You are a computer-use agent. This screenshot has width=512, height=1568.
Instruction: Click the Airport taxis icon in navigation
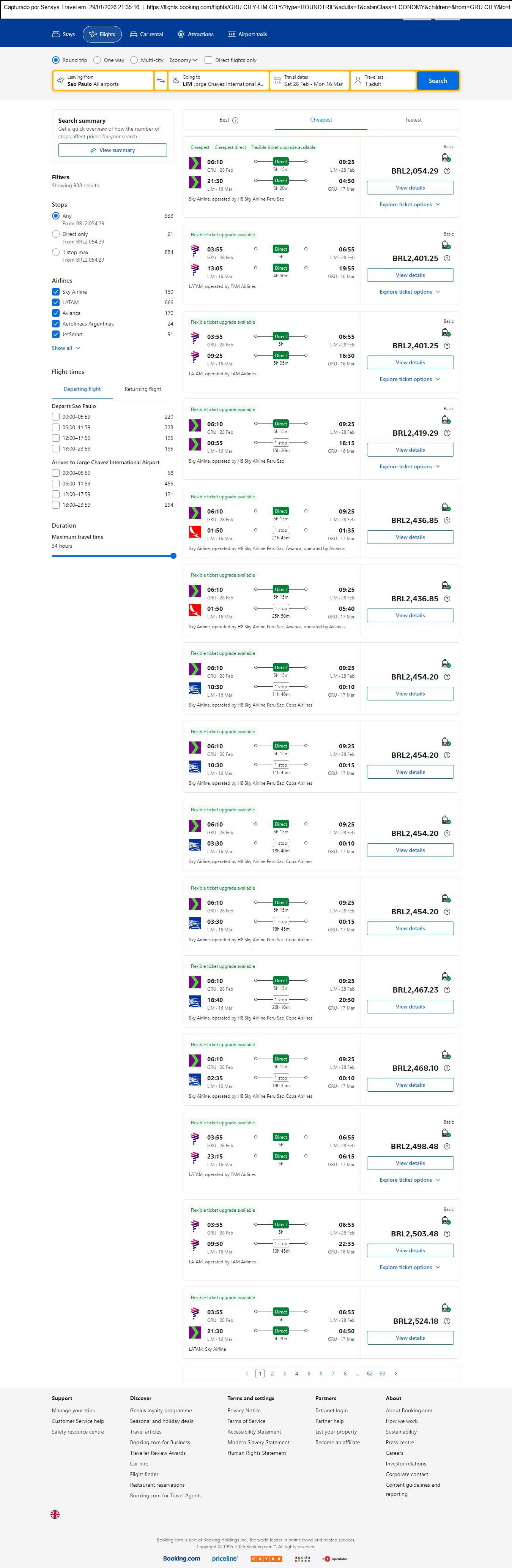(x=232, y=35)
